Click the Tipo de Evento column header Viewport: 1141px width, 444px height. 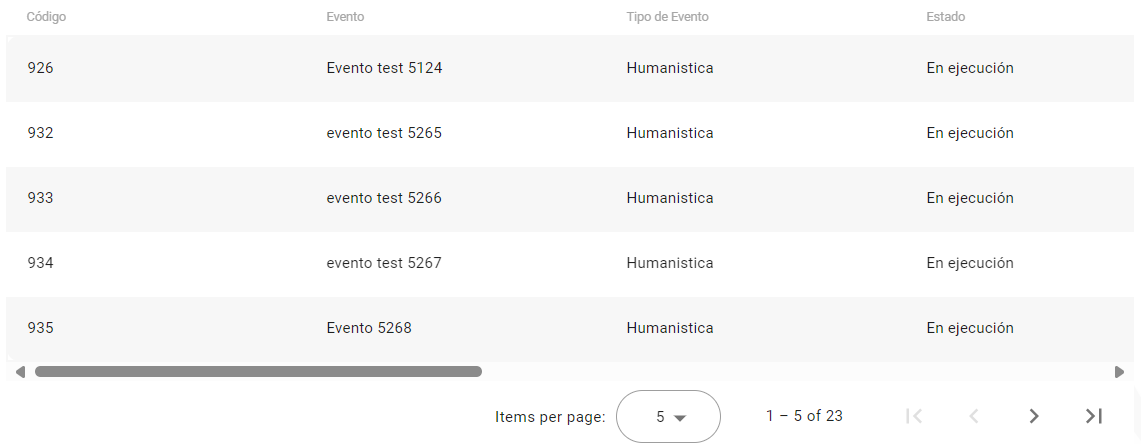[668, 17]
